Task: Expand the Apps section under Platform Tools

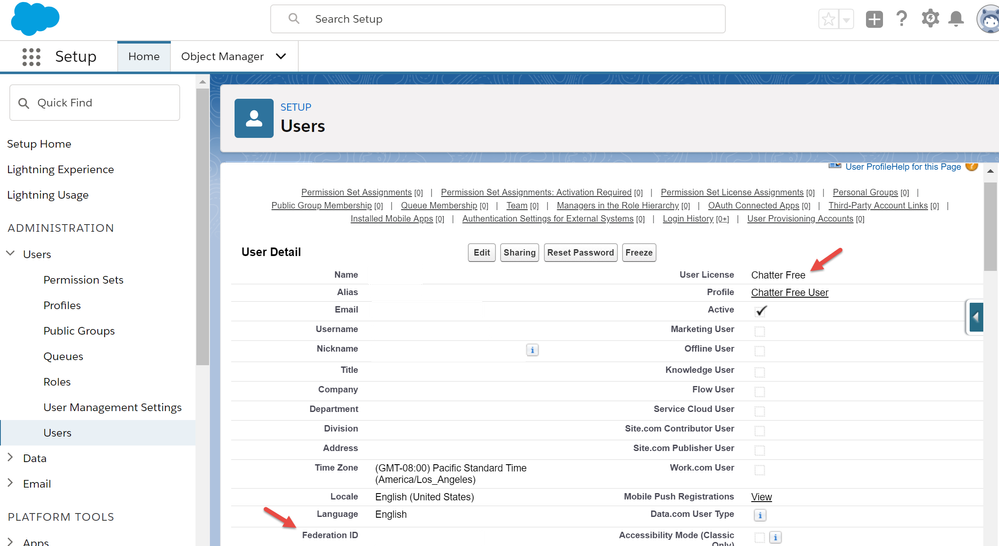Action: pyautogui.click(x=10, y=542)
